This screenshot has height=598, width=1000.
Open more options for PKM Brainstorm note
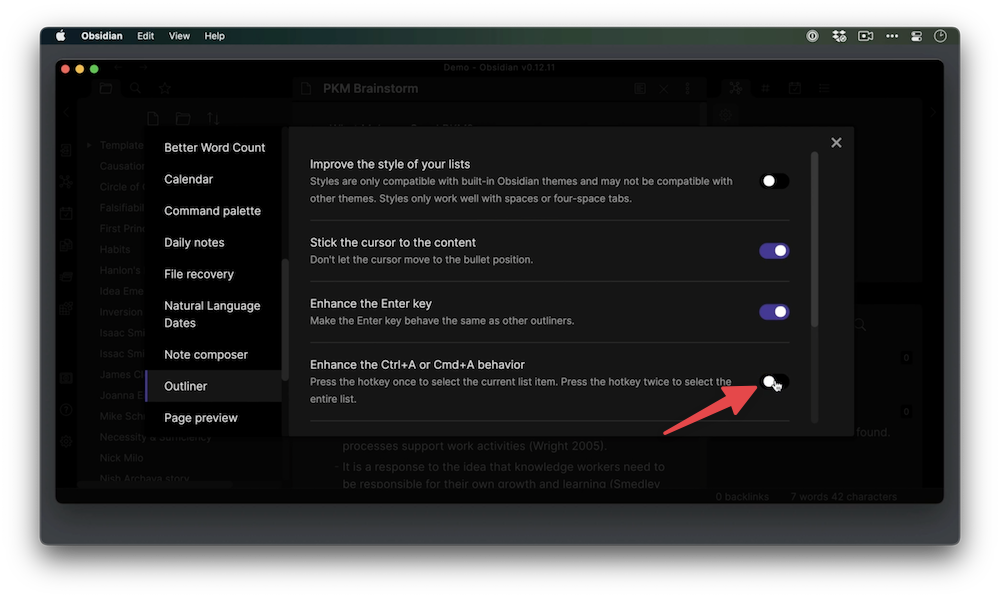click(x=688, y=89)
